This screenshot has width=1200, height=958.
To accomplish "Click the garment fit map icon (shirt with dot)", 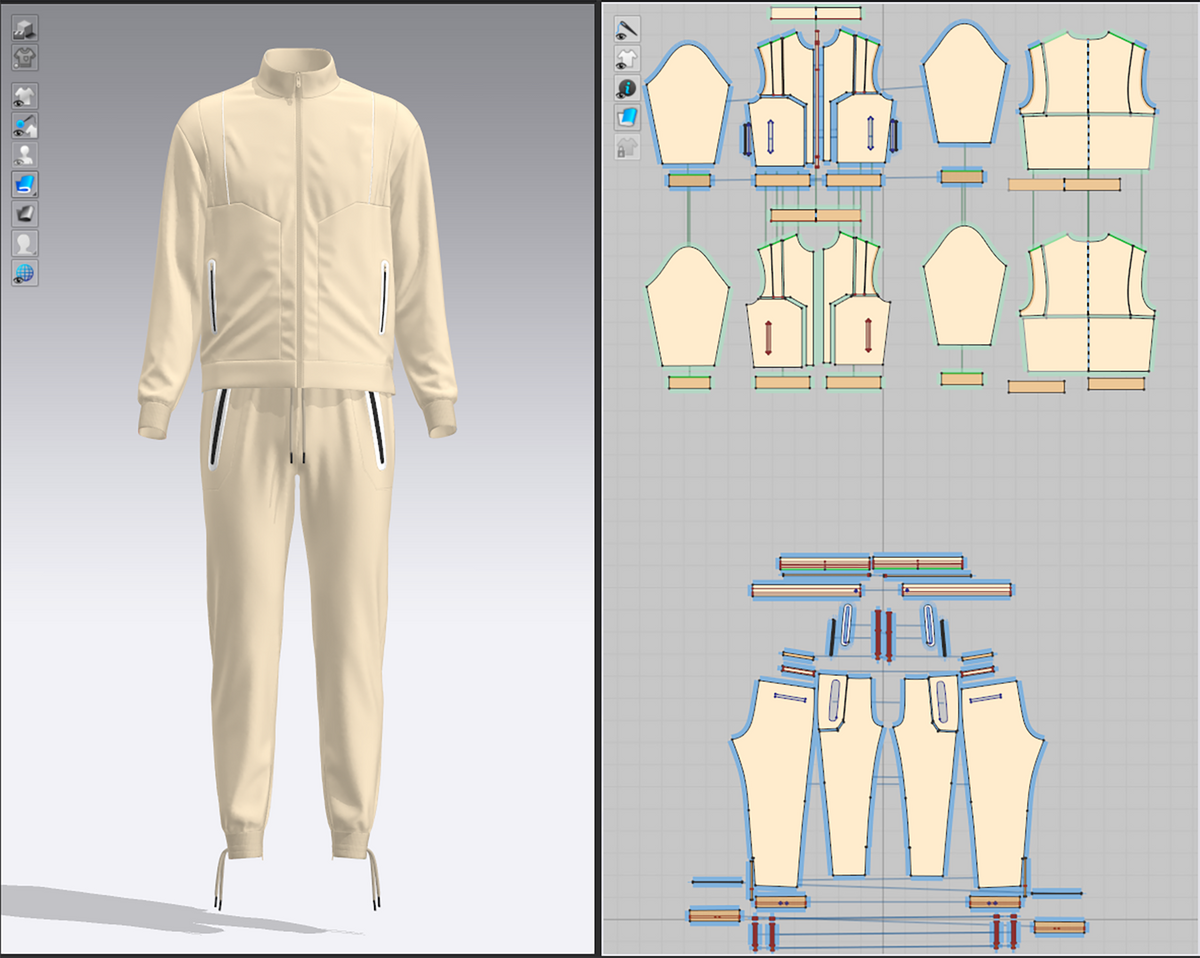I will pyautogui.click(x=25, y=57).
